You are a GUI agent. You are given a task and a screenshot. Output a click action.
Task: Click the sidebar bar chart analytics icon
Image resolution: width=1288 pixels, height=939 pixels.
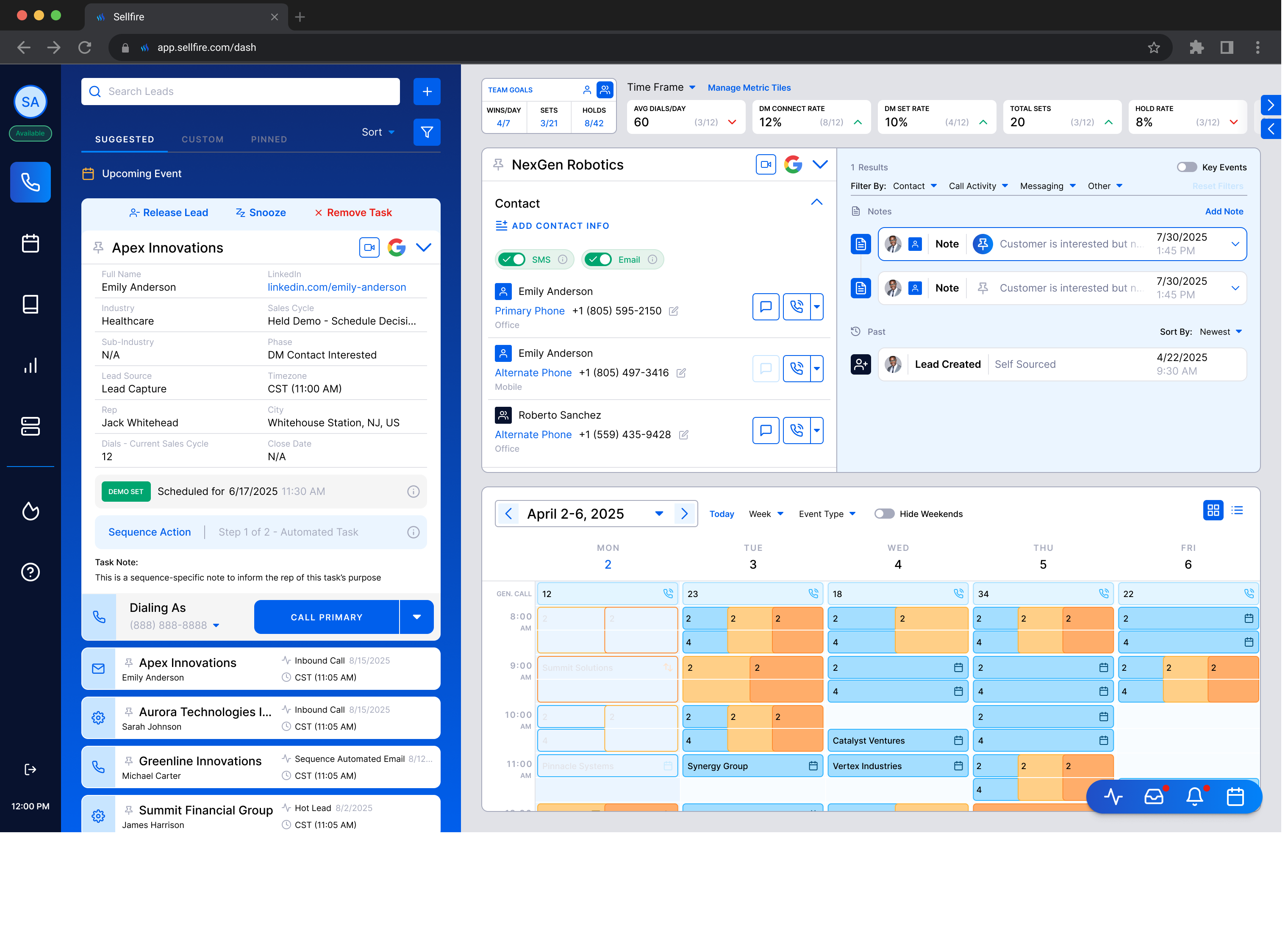[x=30, y=365]
